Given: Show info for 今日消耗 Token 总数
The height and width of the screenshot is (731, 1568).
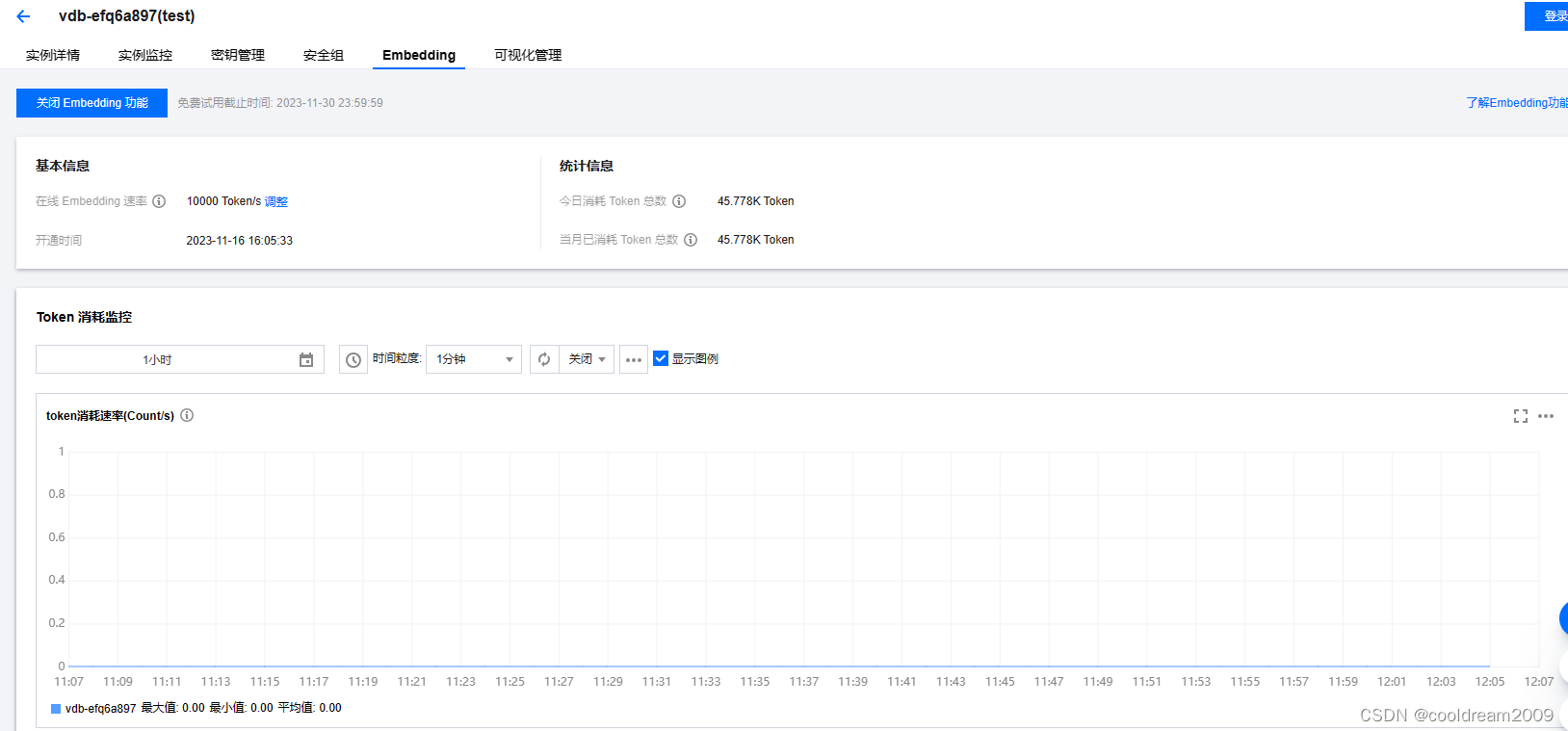Looking at the screenshot, I should point(679,201).
